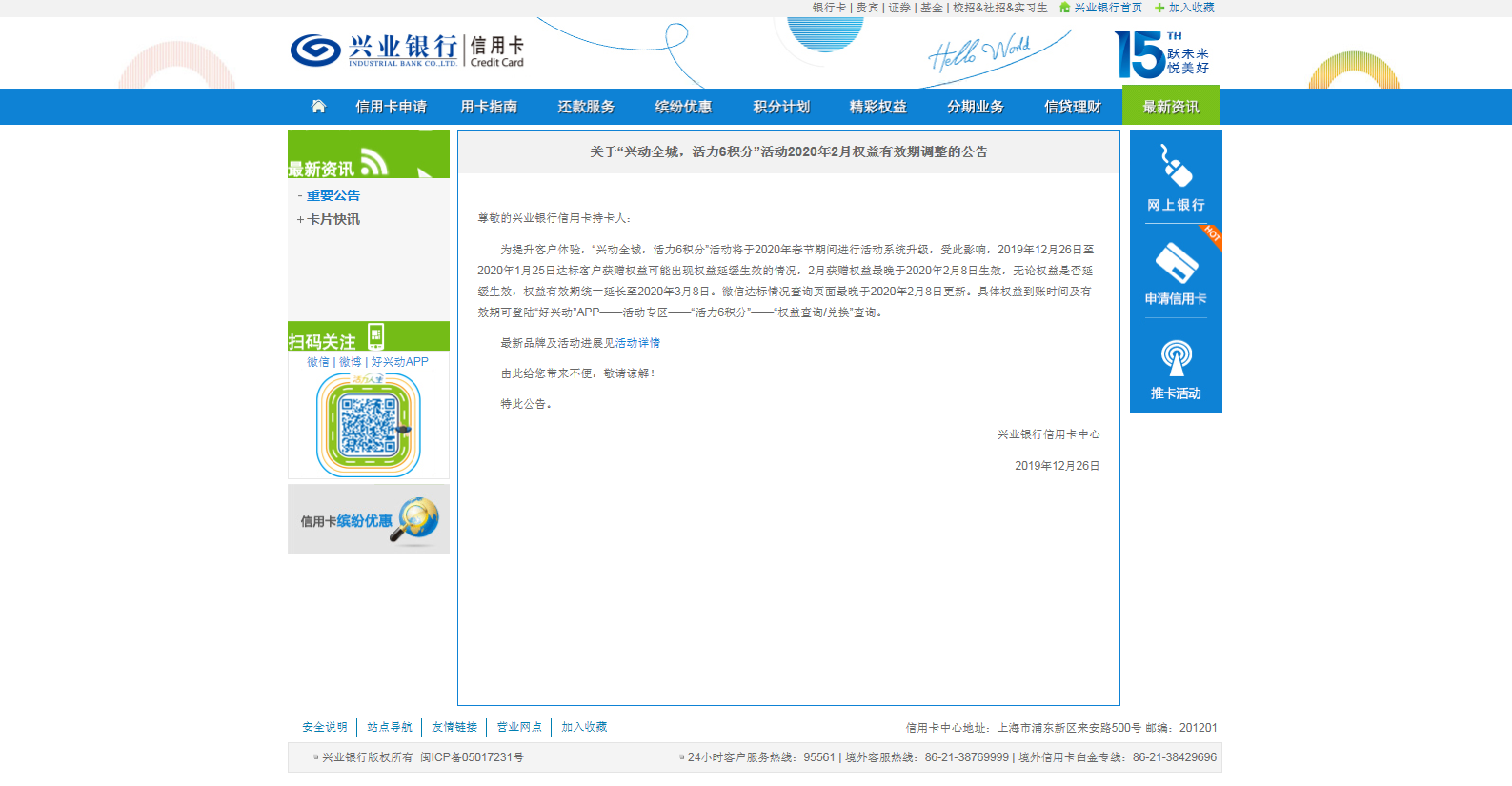This screenshot has width=1512, height=786.
Task: Open the 信用卡缤纷优惠 banner image
Action: pyautogui.click(x=369, y=519)
